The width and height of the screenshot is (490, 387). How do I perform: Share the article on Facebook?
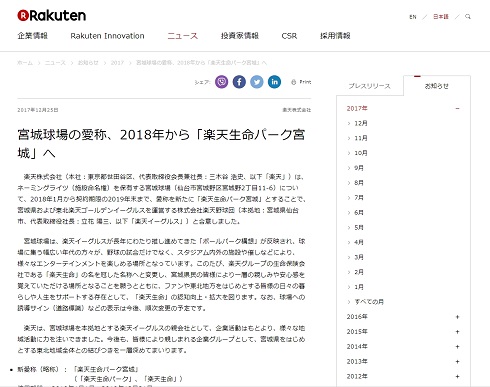[239, 82]
